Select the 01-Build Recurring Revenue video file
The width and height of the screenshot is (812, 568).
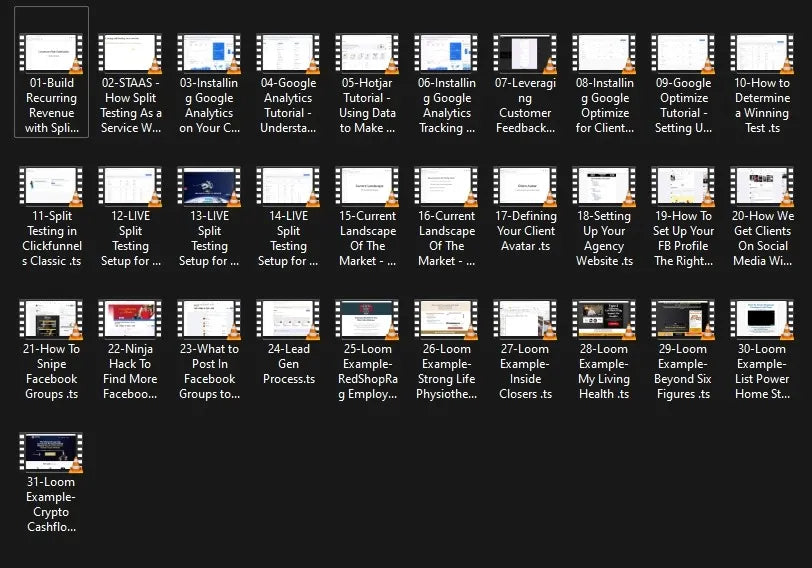tap(51, 54)
